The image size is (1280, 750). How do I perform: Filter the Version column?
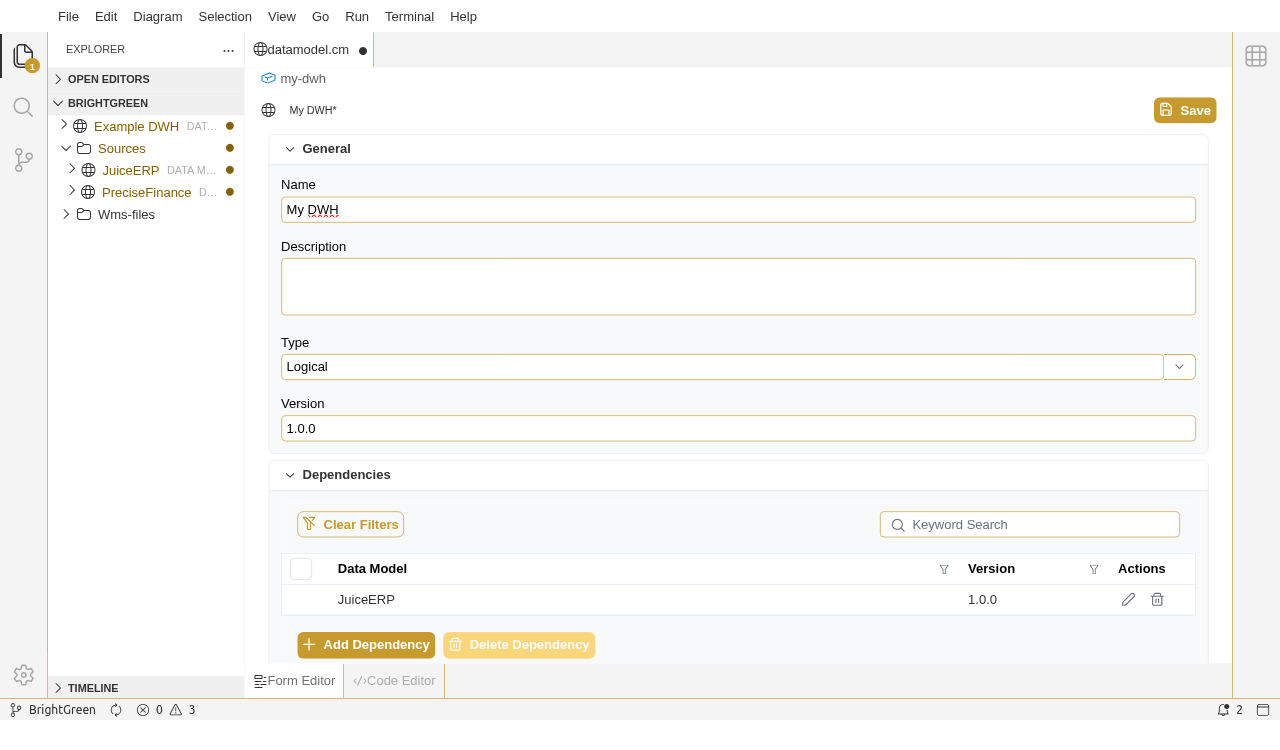(1094, 569)
